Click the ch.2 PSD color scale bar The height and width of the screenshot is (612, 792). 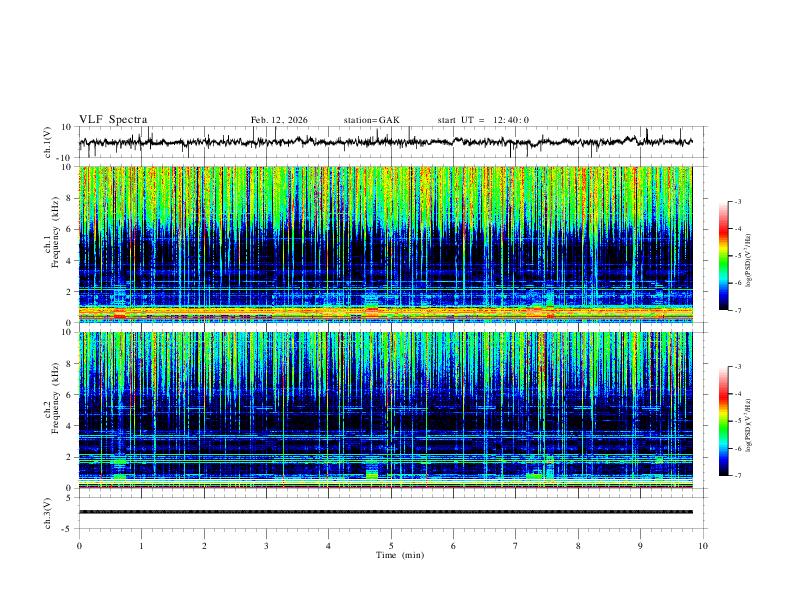pyautogui.click(x=723, y=421)
